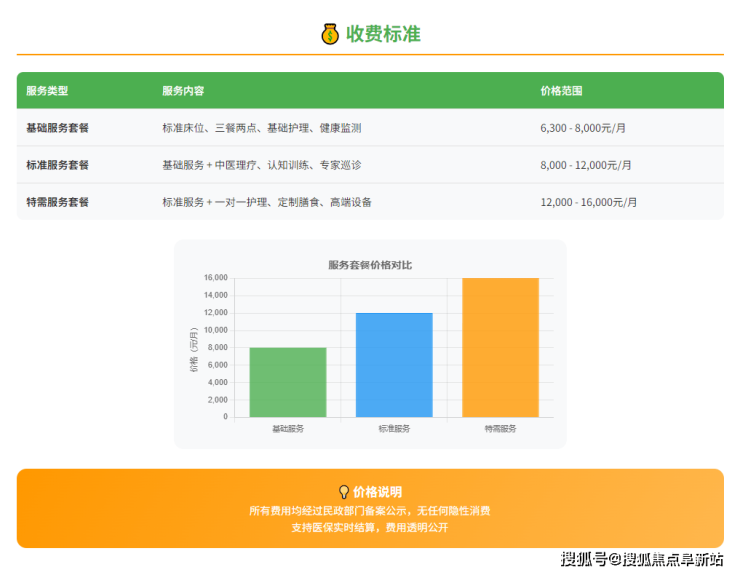Click the 12,000 - 16,000元/月 price cell

[x=589, y=202]
